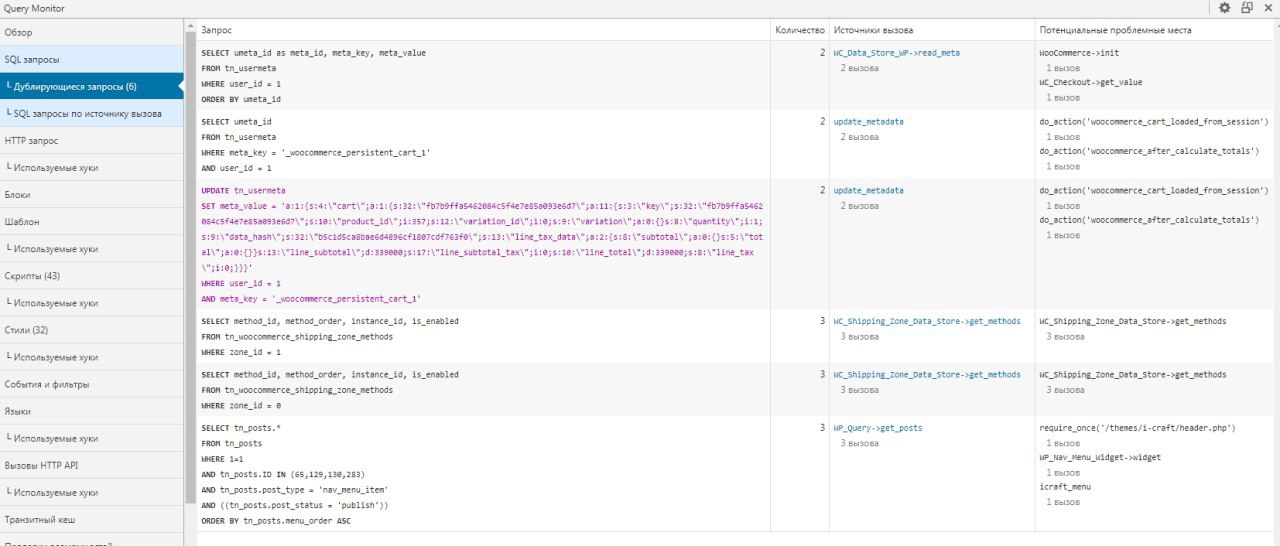
Task: Click the WooCommerce->init component entry
Action: 1079,52
